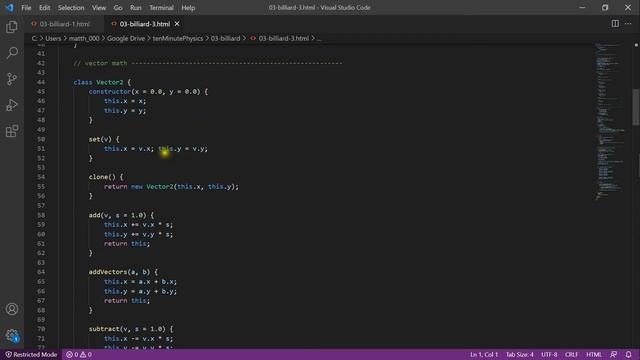Click the 'class Vector2 {' line
Viewport: 640px width, 360px height.
tap(102, 82)
